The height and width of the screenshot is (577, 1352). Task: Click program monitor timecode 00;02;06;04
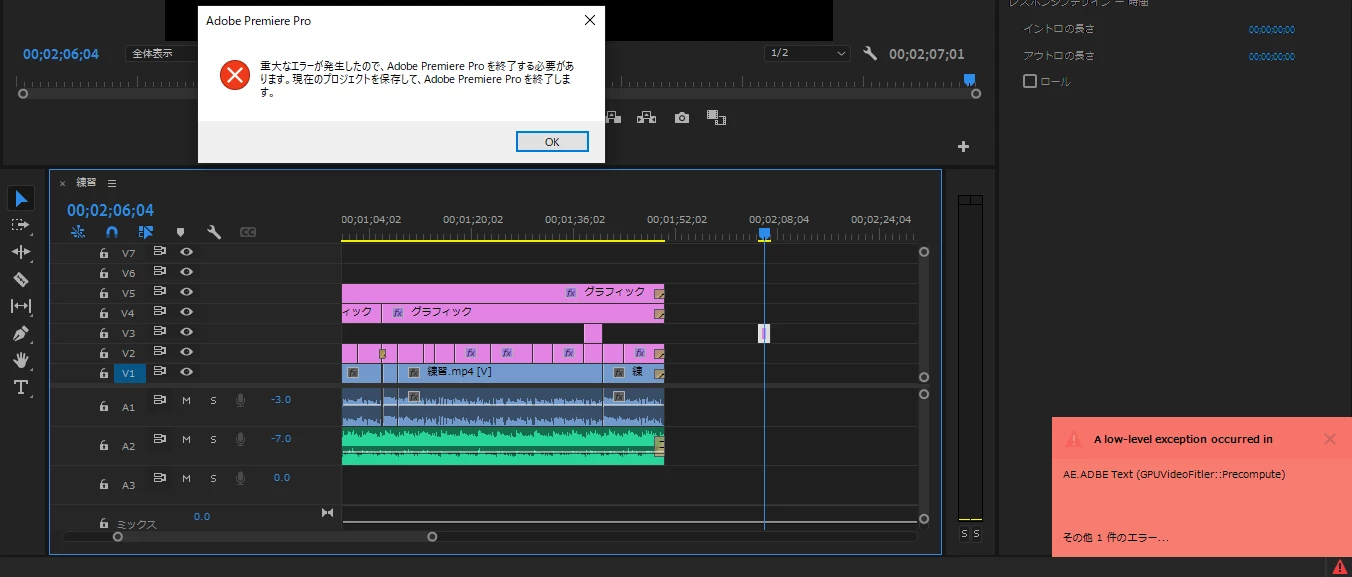pyautogui.click(x=61, y=54)
